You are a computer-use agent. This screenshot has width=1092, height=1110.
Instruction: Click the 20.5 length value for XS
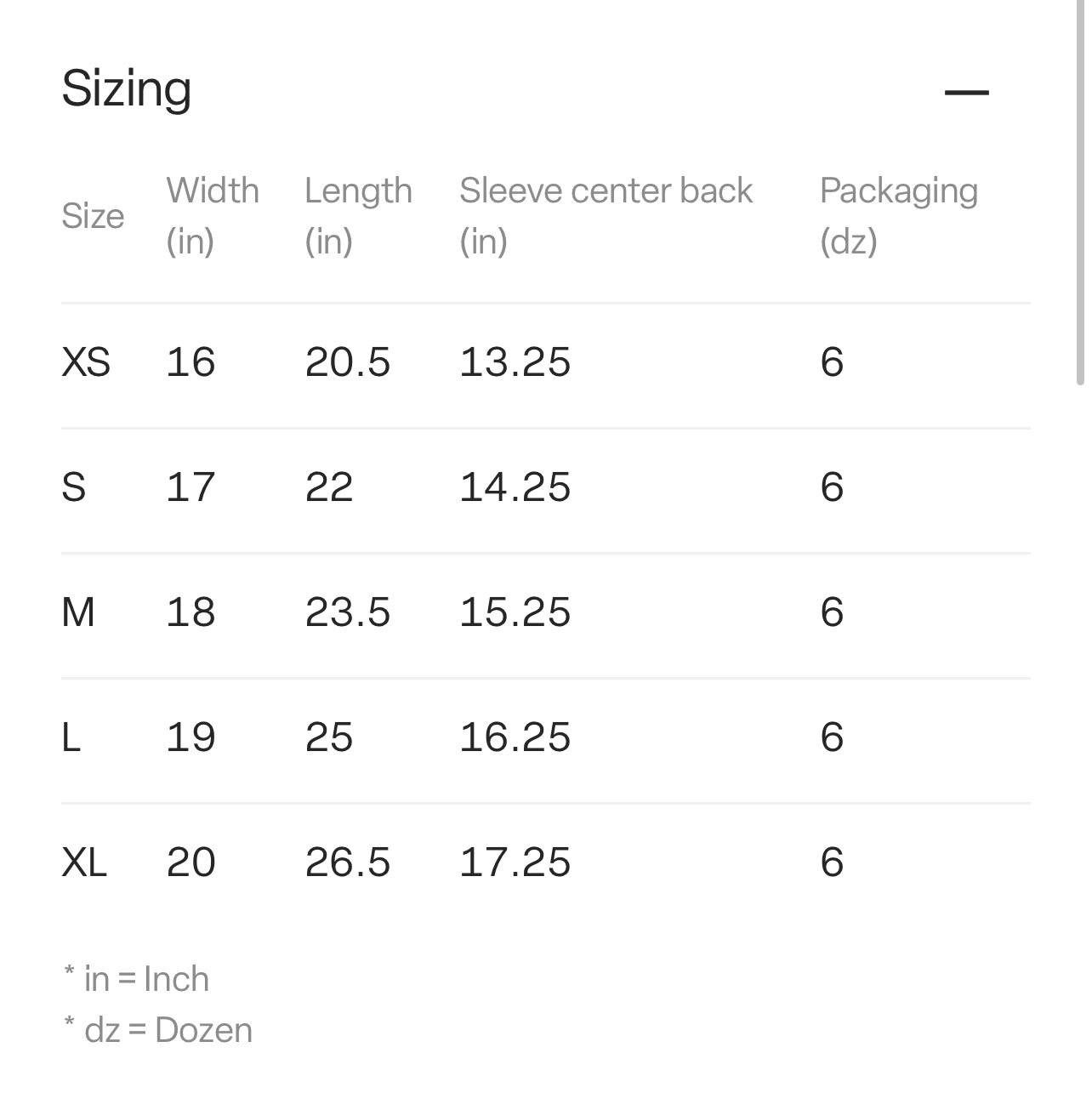(x=347, y=362)
